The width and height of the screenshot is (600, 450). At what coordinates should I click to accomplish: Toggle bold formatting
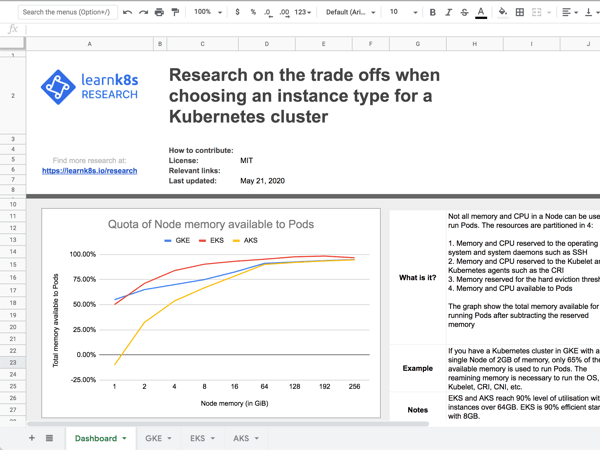[432, 12]
